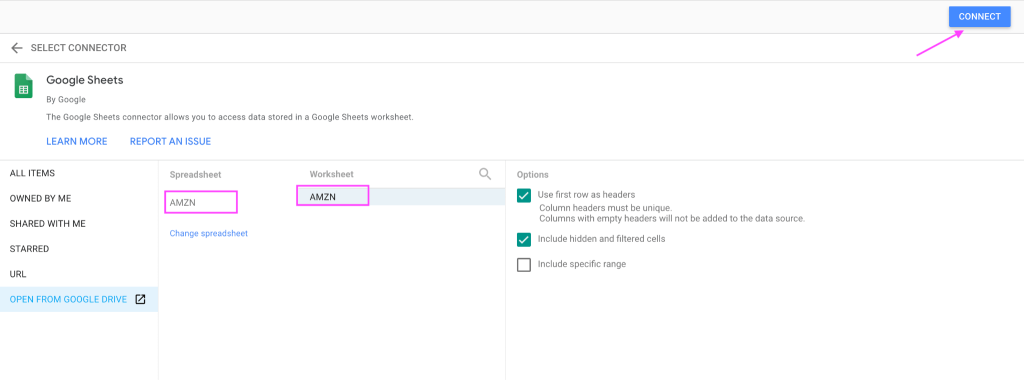
Task: Click the CONNECT button
Action: (x=979, y=17)
